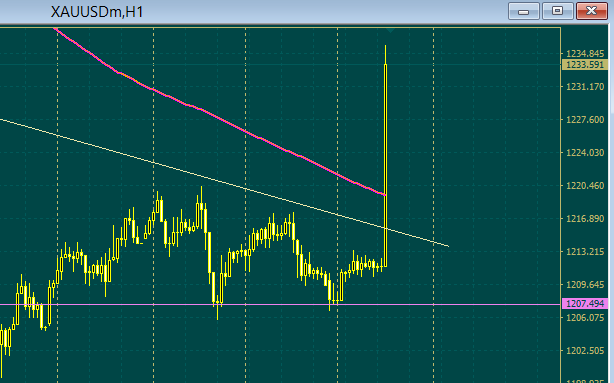Viewport: 614px width, 383px height.
Task: Click the 1227.600 price scale label
Action: click(585, 120)
